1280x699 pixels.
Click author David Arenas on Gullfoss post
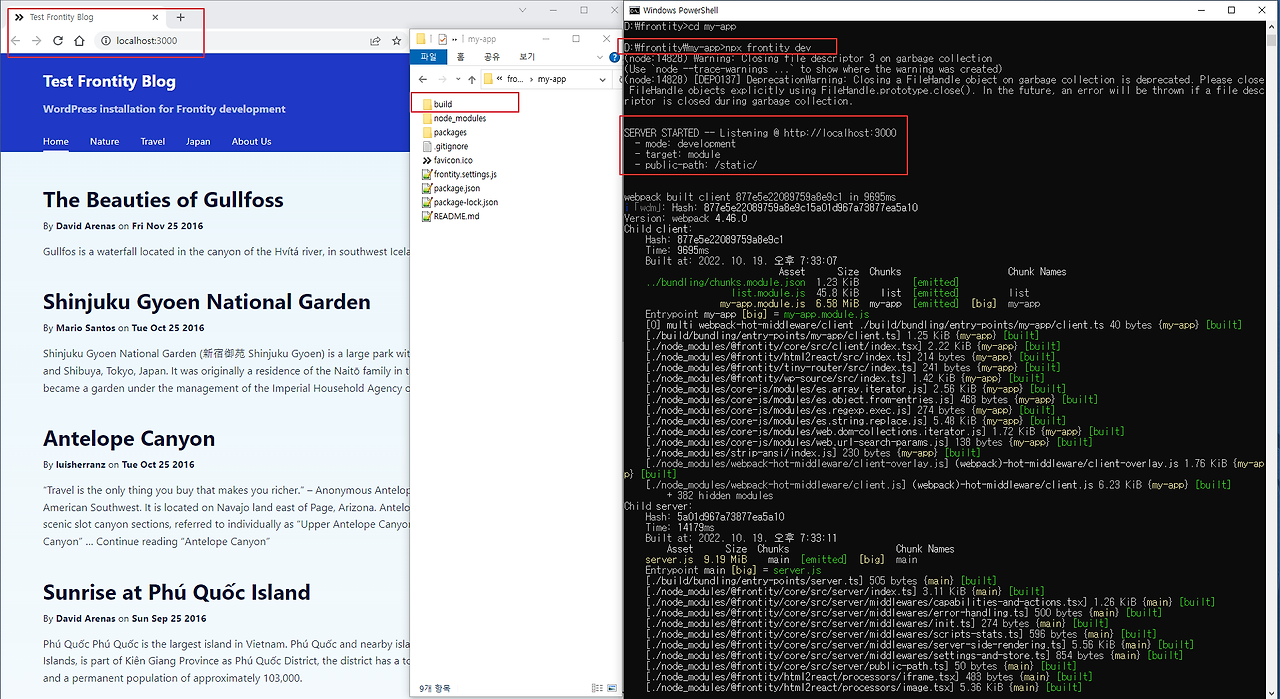coord(85,226)
